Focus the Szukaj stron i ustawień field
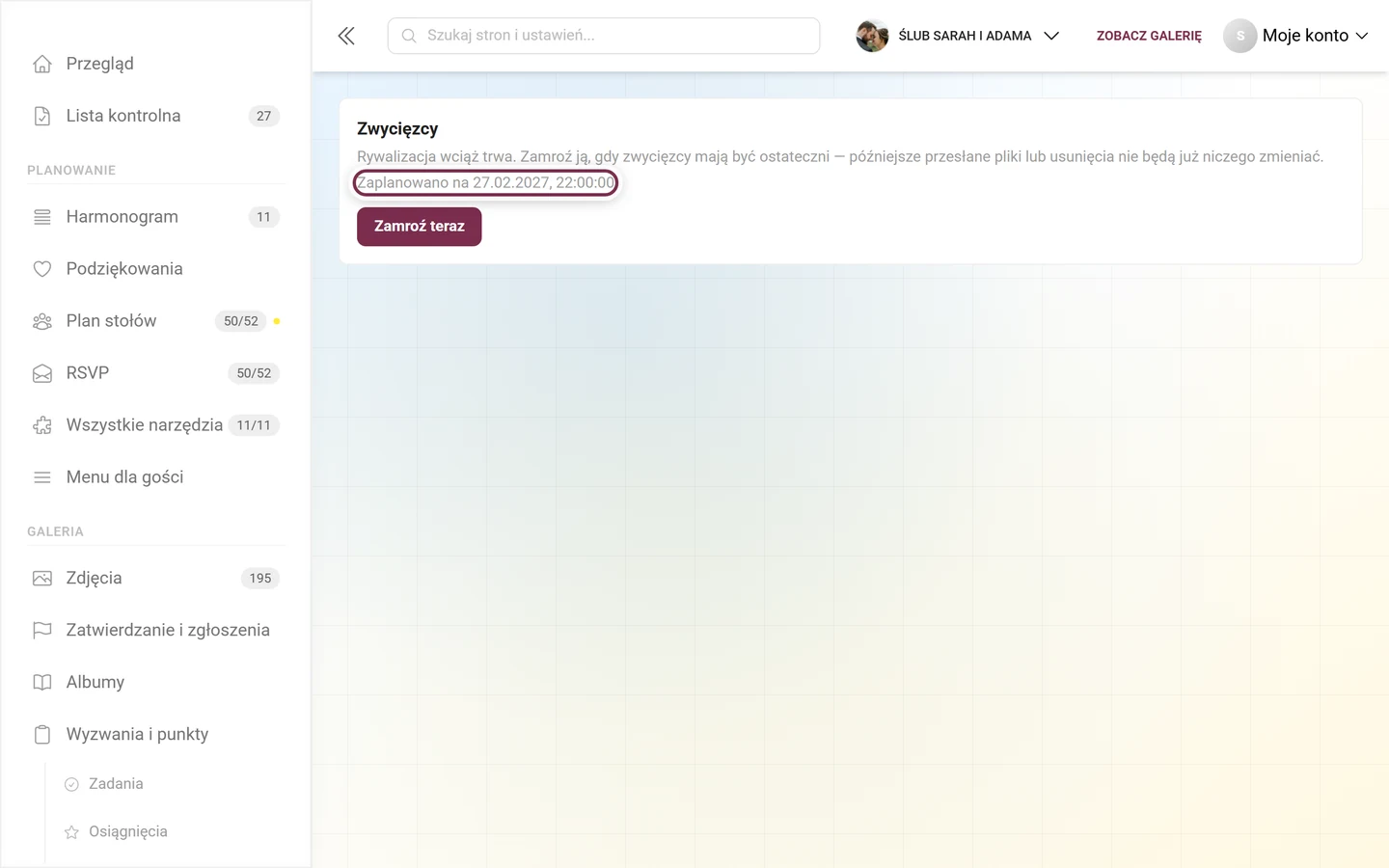Screen dimensions: 1389x868 [x=604, y=36]
